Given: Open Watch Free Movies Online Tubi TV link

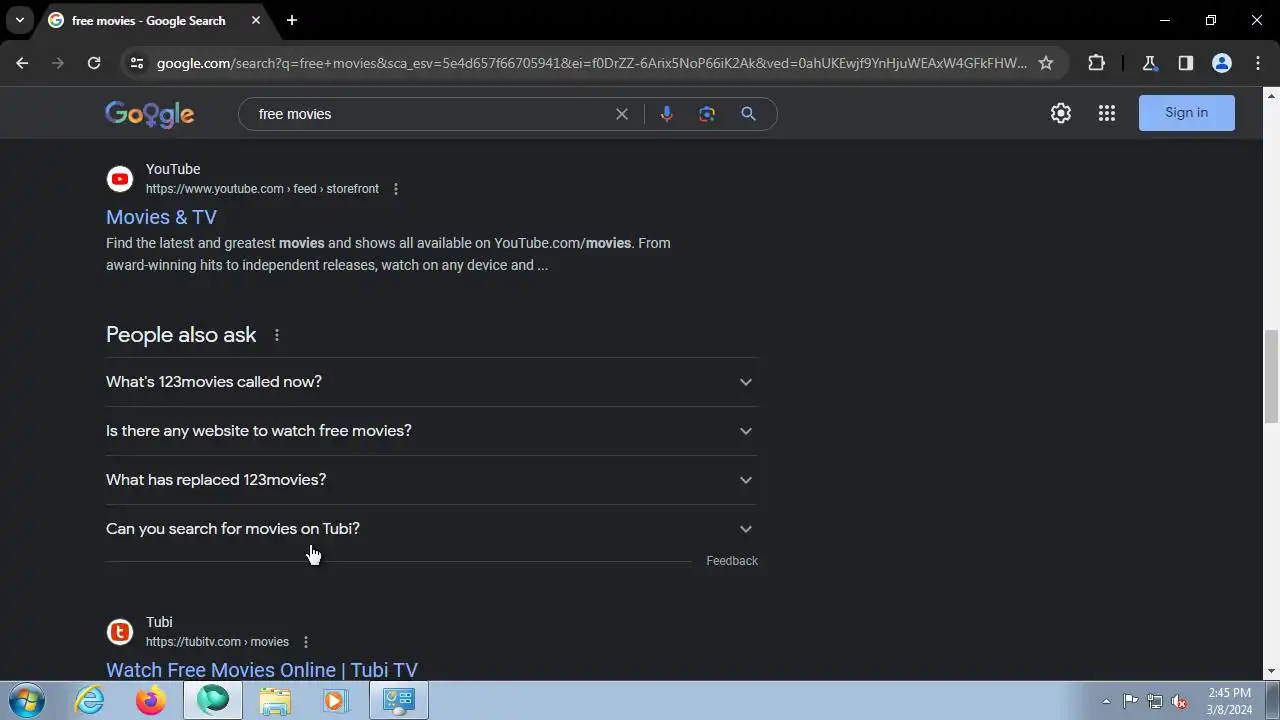Looking at the screenshot, I should tap(262, 670).
